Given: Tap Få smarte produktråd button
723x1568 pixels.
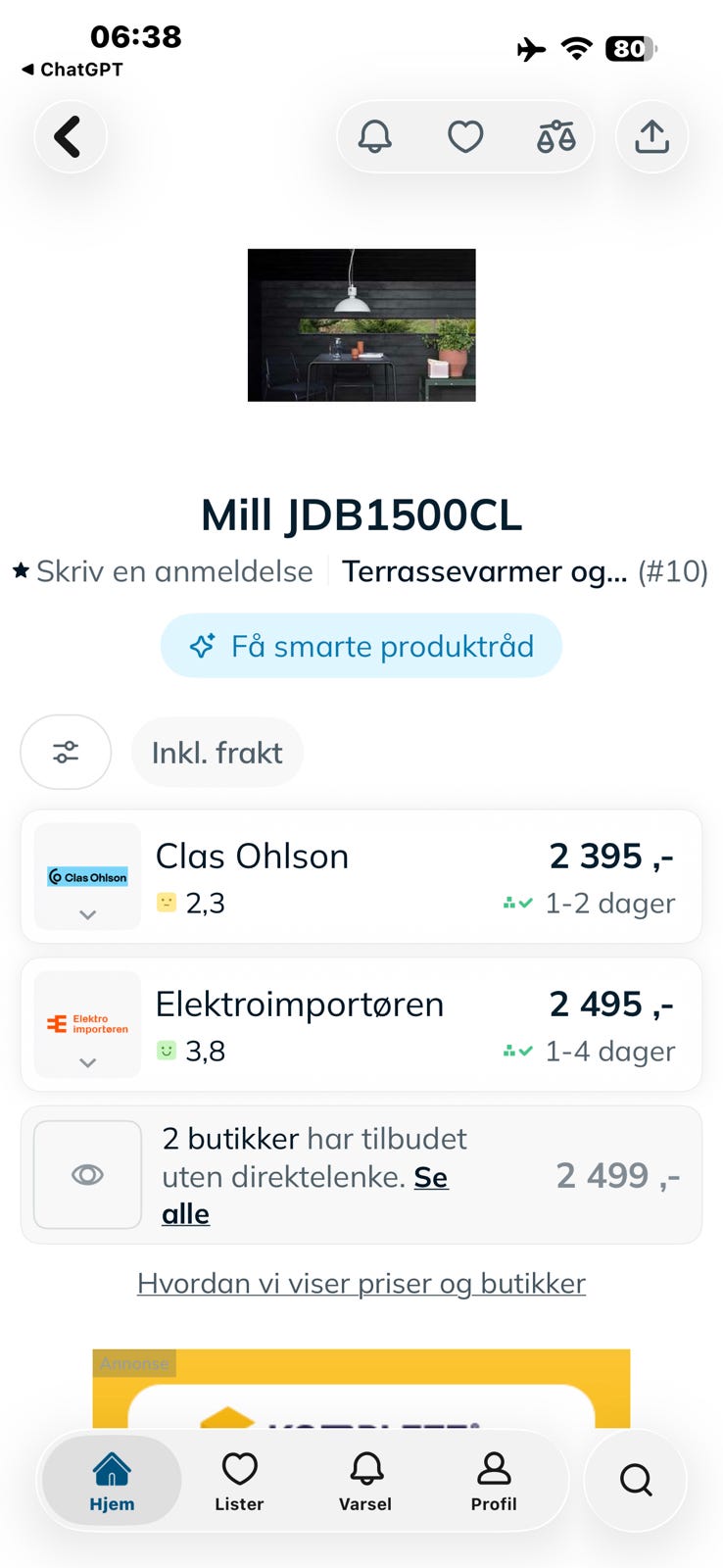Looking at the screenshot, I should pos(361,646).
